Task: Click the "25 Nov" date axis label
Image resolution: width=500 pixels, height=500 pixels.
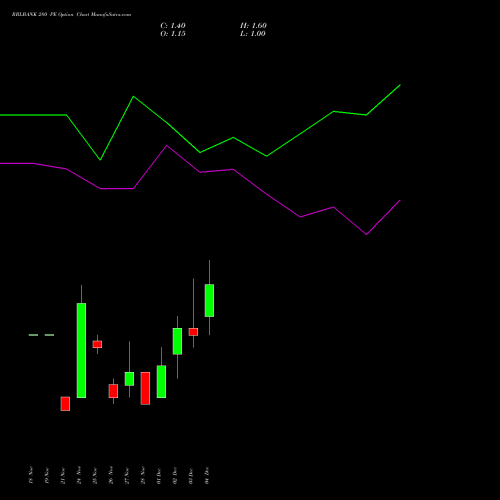Action: click(95, 475)
